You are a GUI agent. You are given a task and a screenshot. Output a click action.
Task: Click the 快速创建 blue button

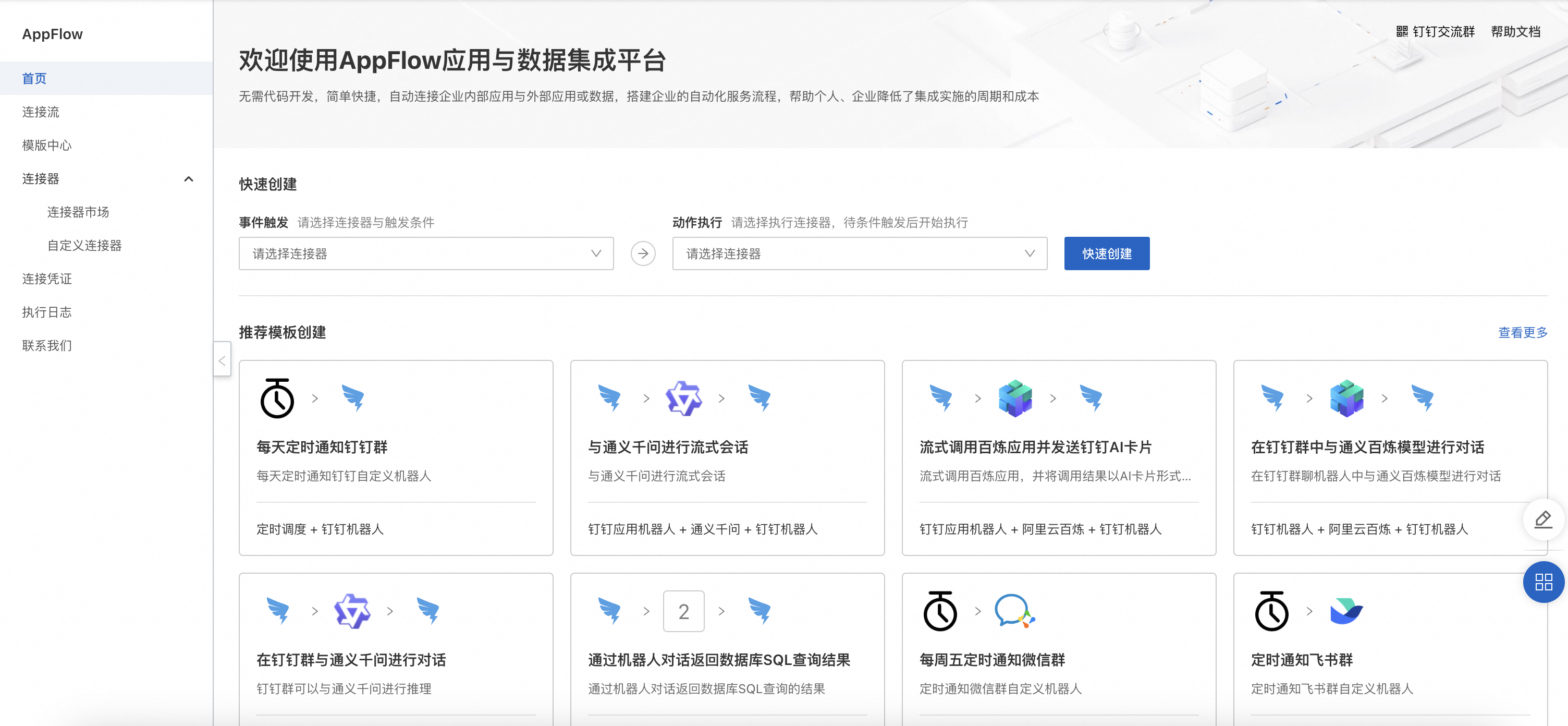(1106, 253)
